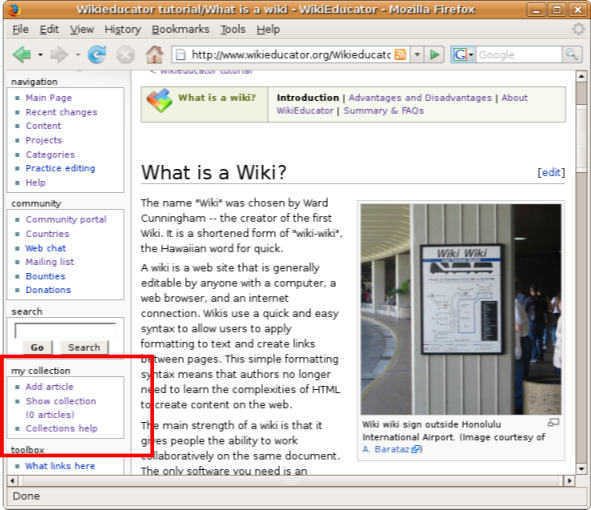Click the Google search engine icon
591x510 pixels.
point(460,55)
